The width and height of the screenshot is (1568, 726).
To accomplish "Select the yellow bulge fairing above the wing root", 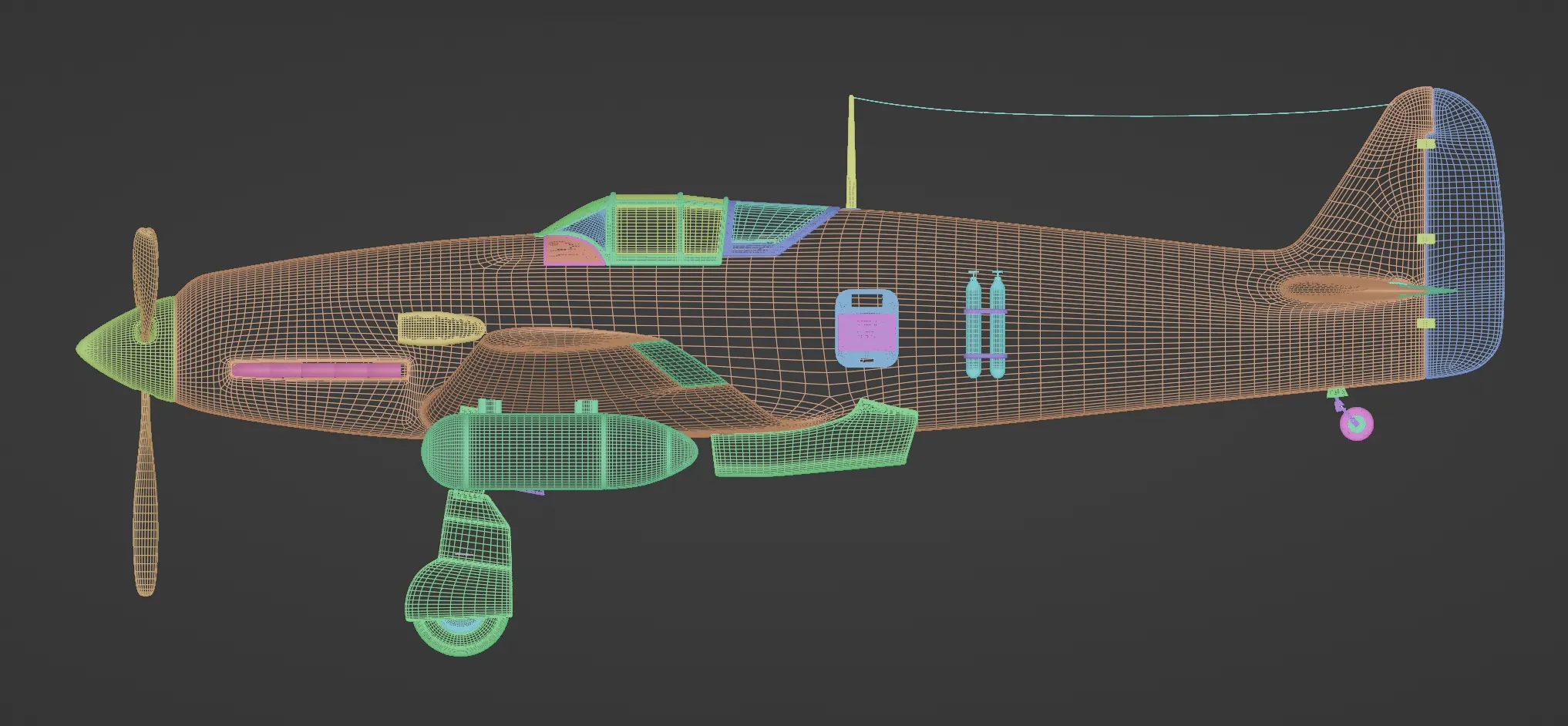I will pyautogui.click(x=441, y=328).
